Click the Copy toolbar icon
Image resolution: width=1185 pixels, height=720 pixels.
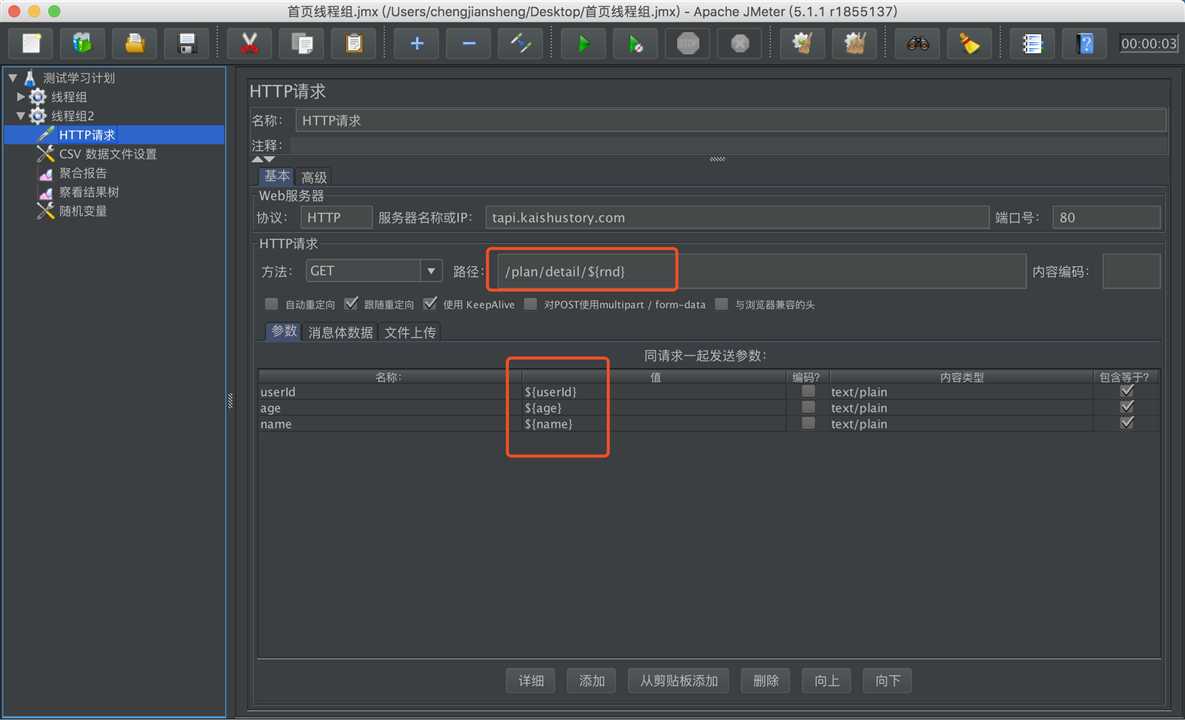[x=302, y=43]
